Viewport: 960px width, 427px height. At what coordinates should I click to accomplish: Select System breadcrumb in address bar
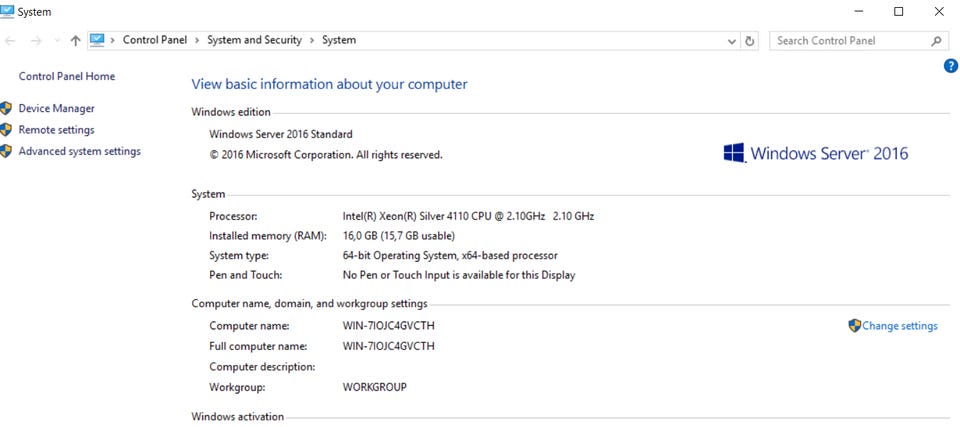tap(339, 40)
